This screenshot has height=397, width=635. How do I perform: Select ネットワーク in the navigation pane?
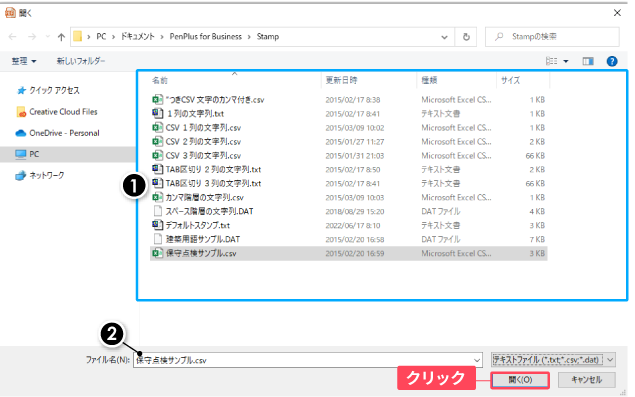[x=47, y=175]
